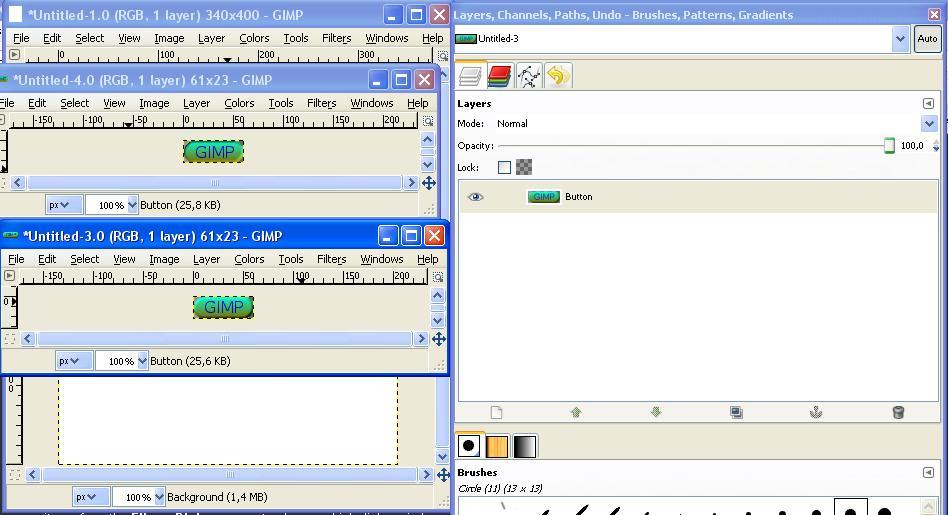The image size is (948, 515).
Task: Open zoom 100% dropdown in Untitled-1.0
Action: [x=160, y=497]
